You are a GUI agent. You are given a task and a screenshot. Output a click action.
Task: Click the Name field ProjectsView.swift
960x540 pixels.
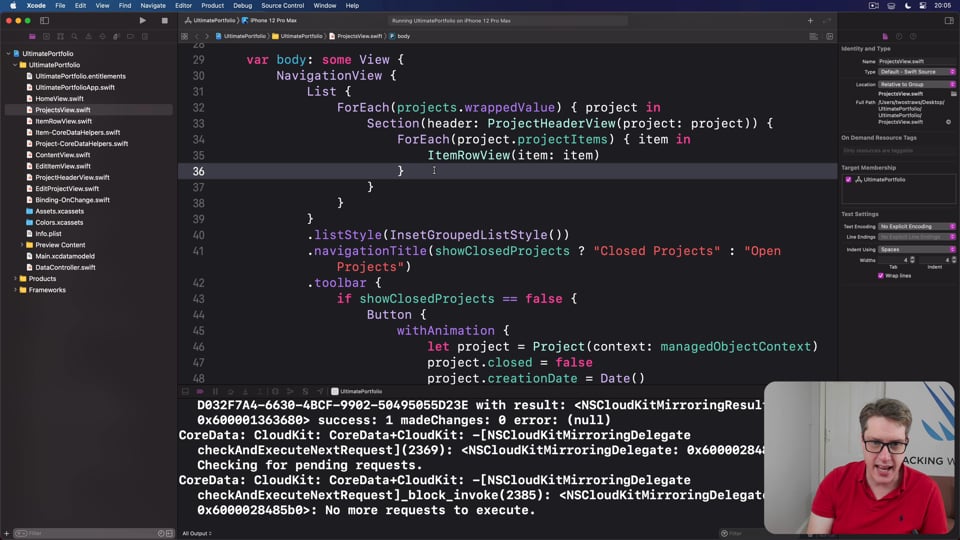[917, 61]
